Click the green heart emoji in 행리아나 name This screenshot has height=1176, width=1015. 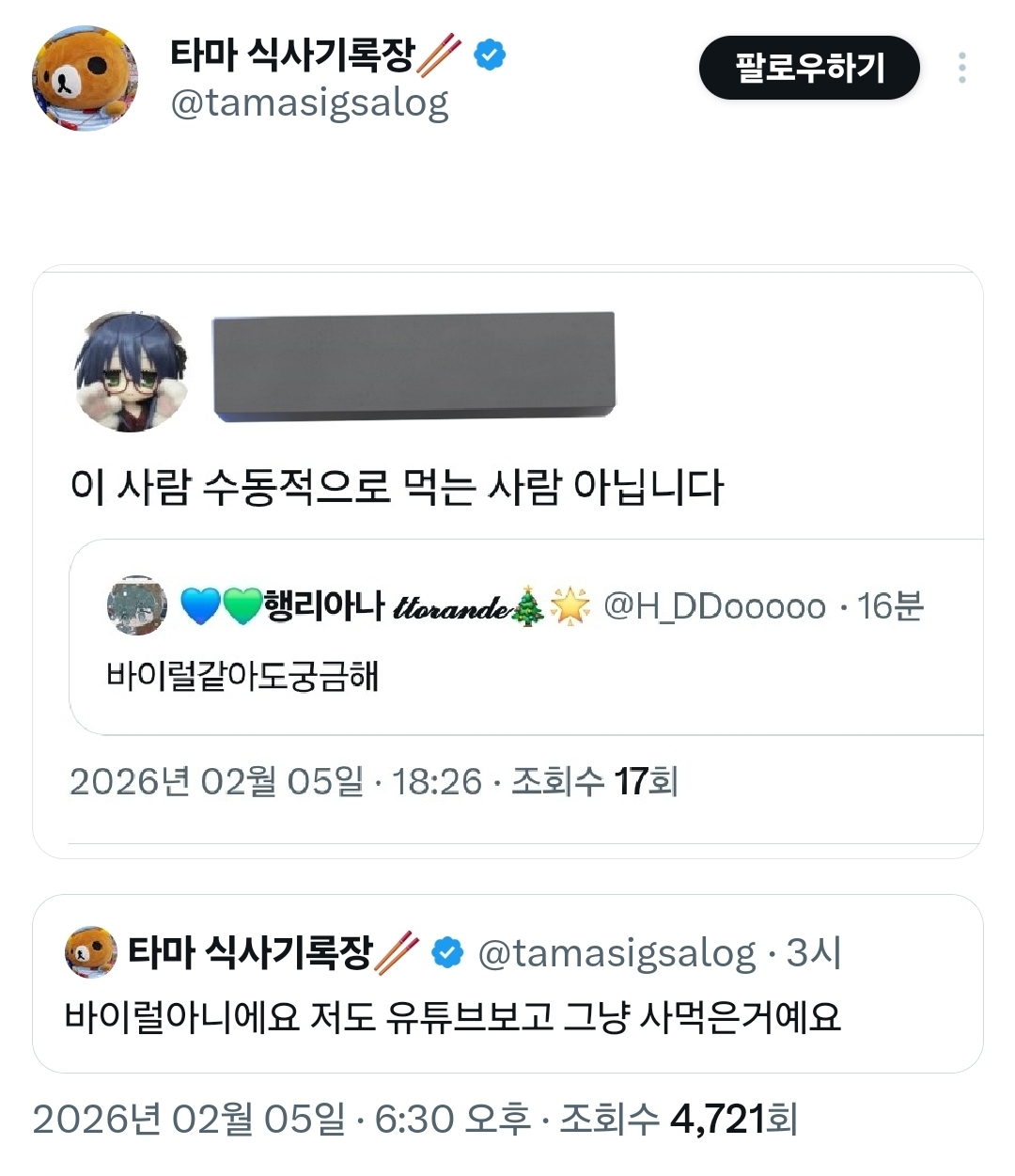[x=242, y=606]
